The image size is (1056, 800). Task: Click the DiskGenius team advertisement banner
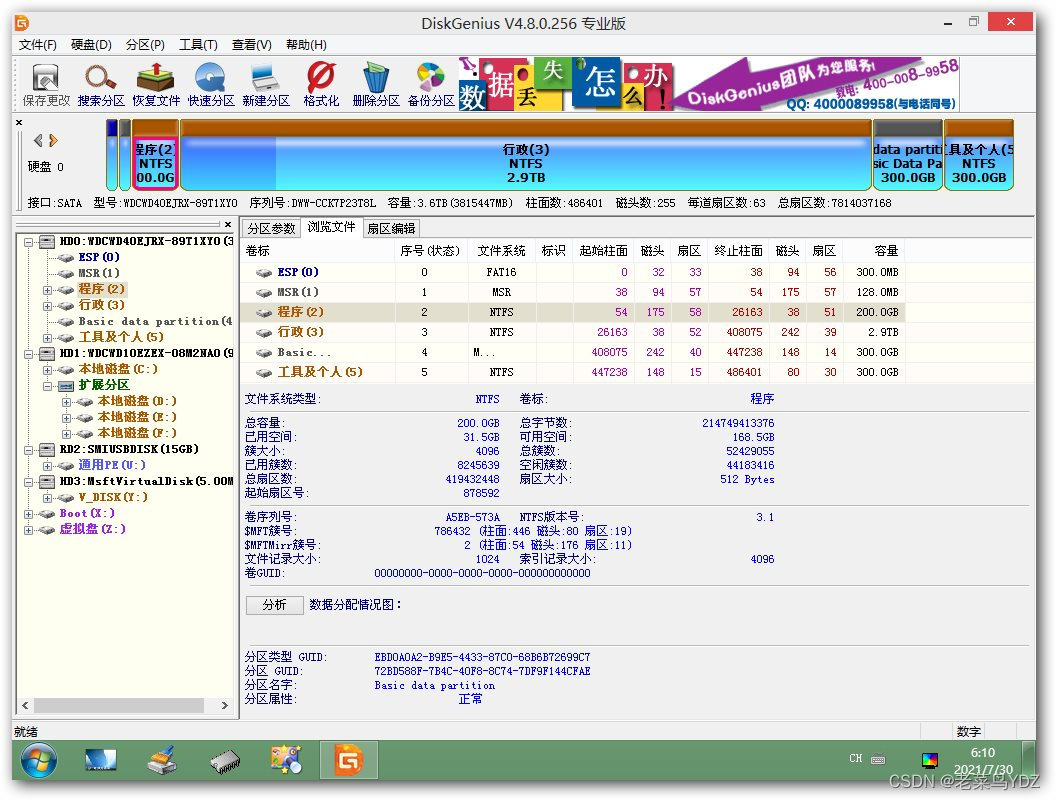(x=708, y=84)
